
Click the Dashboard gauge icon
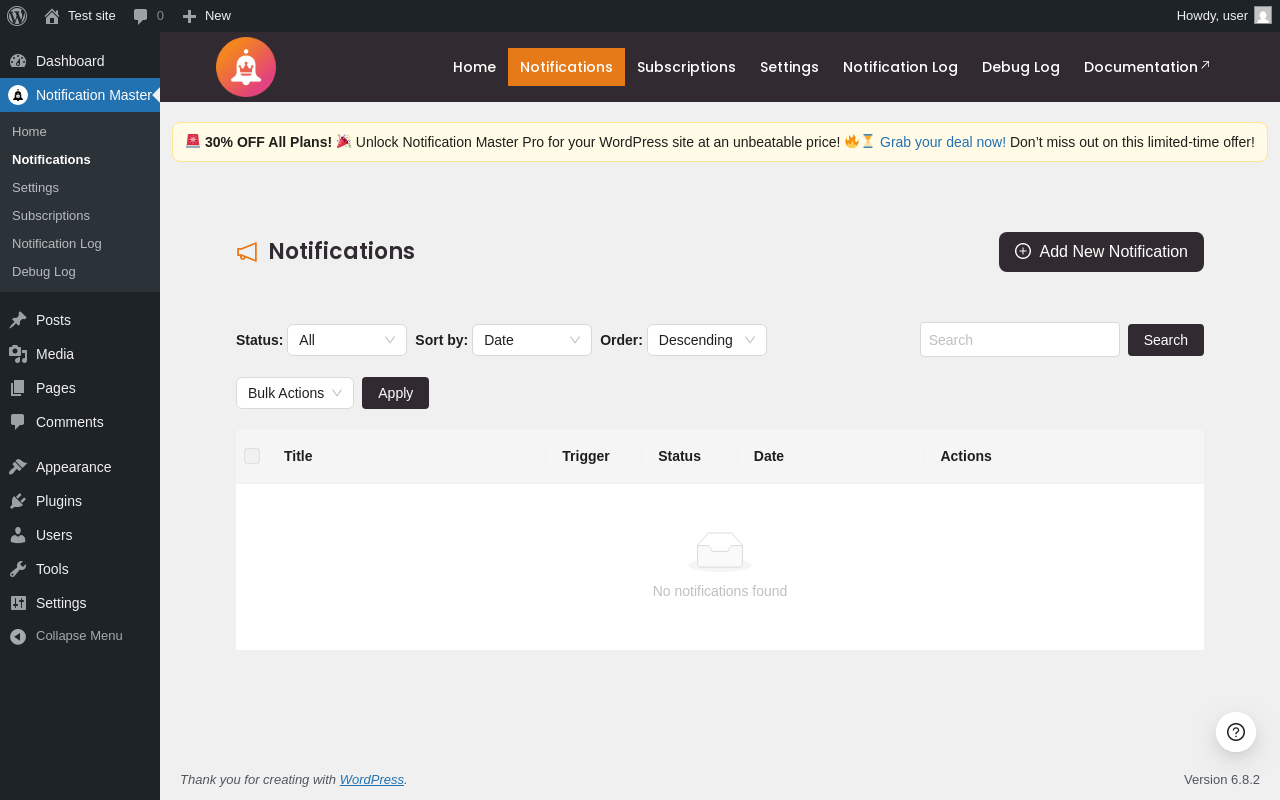18,61
